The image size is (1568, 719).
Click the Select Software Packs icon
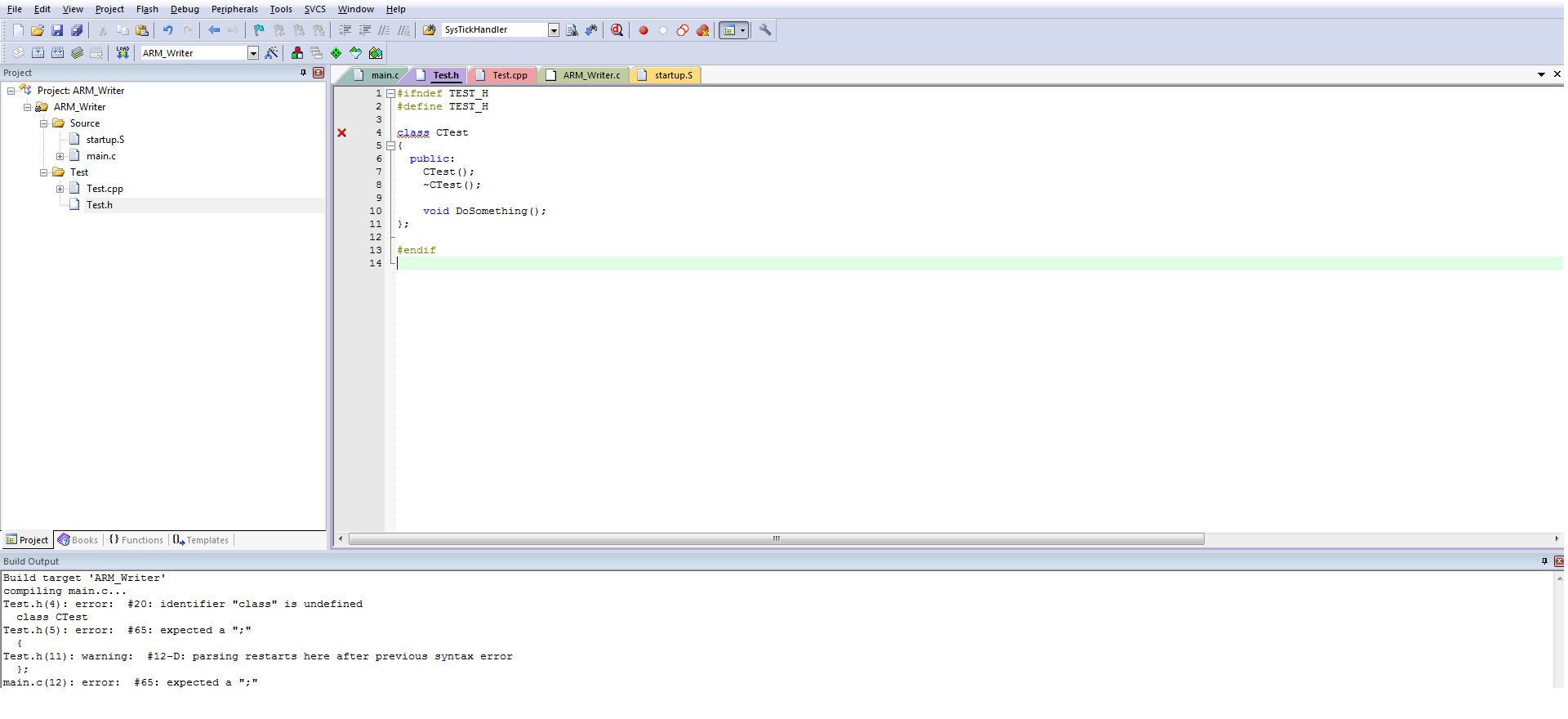tap(355, 53)
